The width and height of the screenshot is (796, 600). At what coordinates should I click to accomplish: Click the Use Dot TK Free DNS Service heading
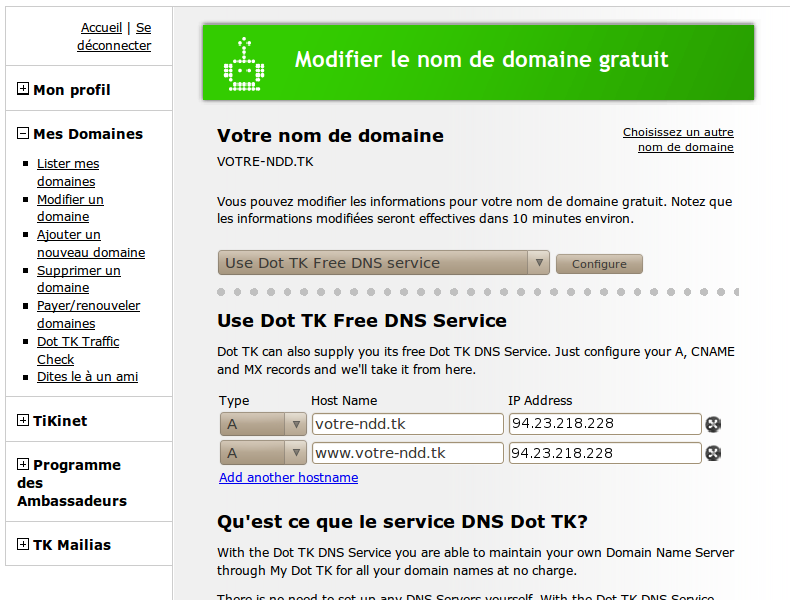pyautogui.click(x=362, y=320)
